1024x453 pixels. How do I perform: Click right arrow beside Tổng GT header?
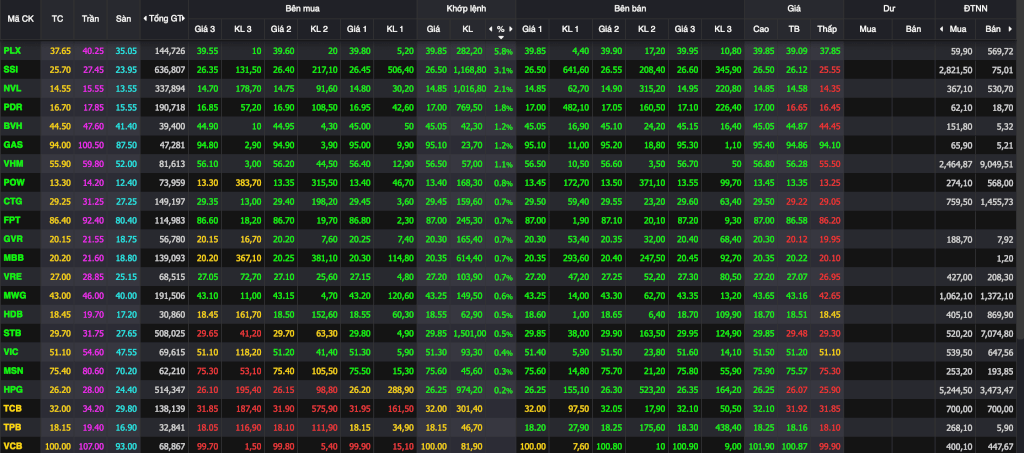point(183,18)
